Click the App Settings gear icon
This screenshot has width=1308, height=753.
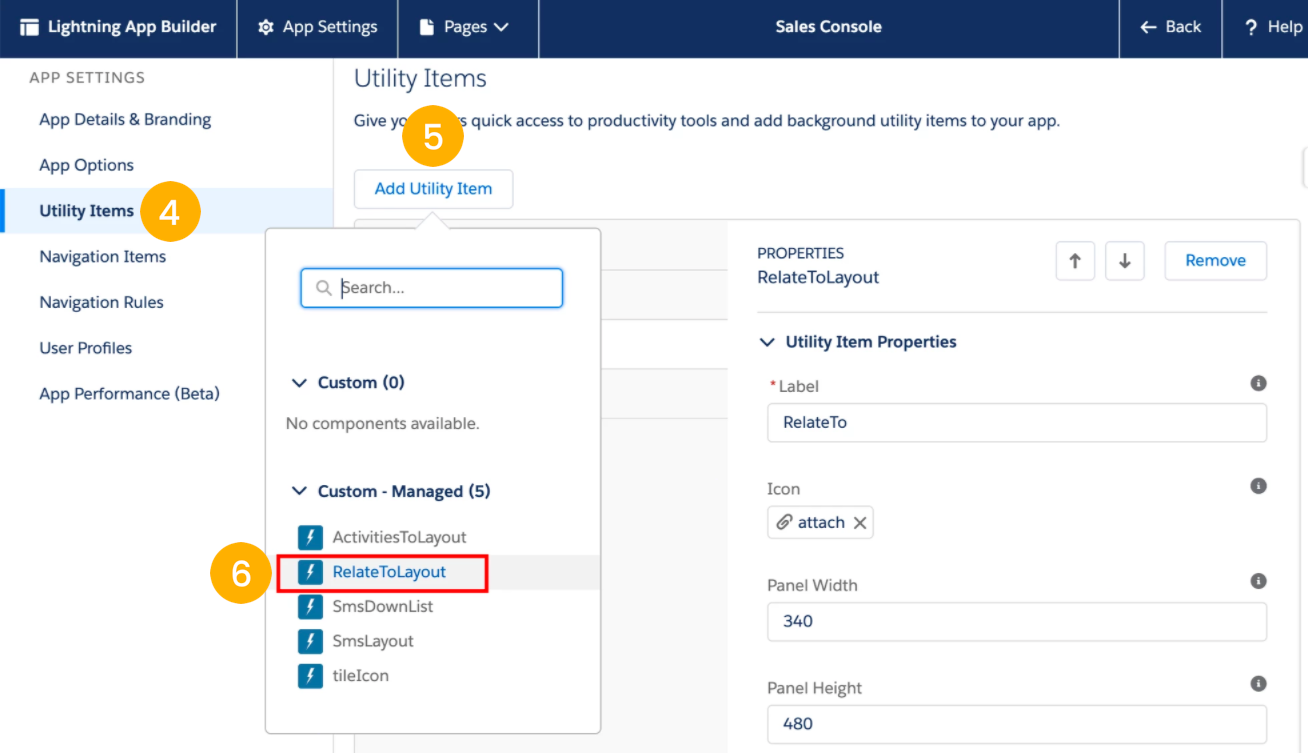click(x=266, y=27)
